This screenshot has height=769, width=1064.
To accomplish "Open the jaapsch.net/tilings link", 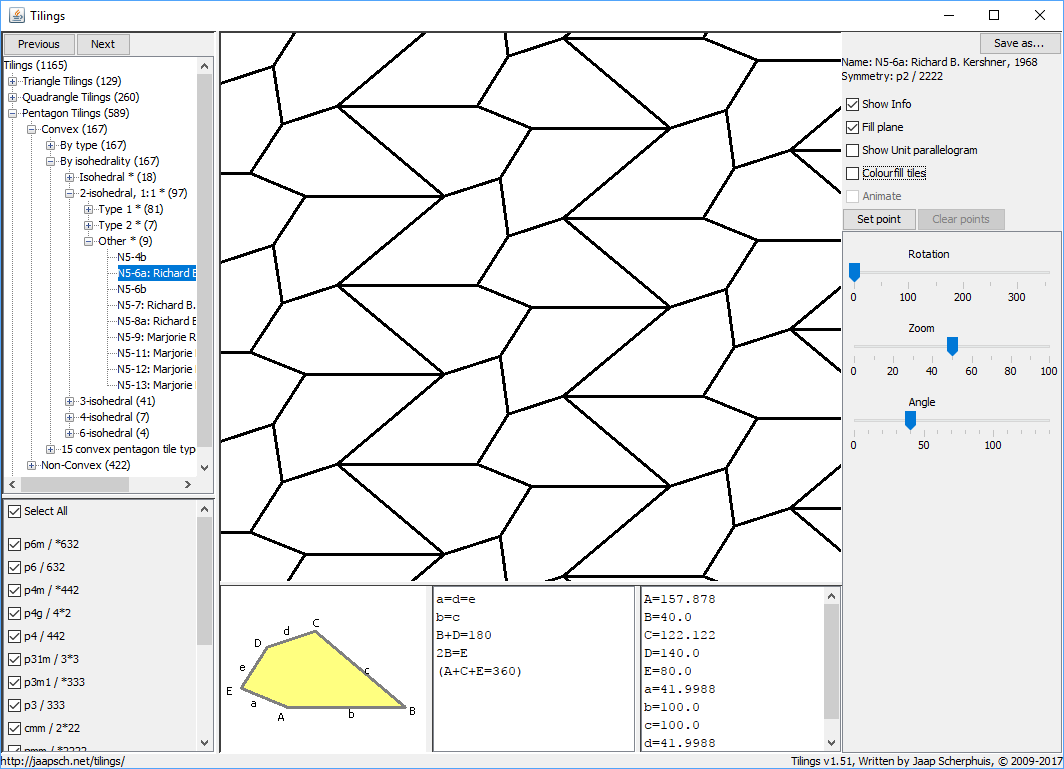I will coord(63,762).
